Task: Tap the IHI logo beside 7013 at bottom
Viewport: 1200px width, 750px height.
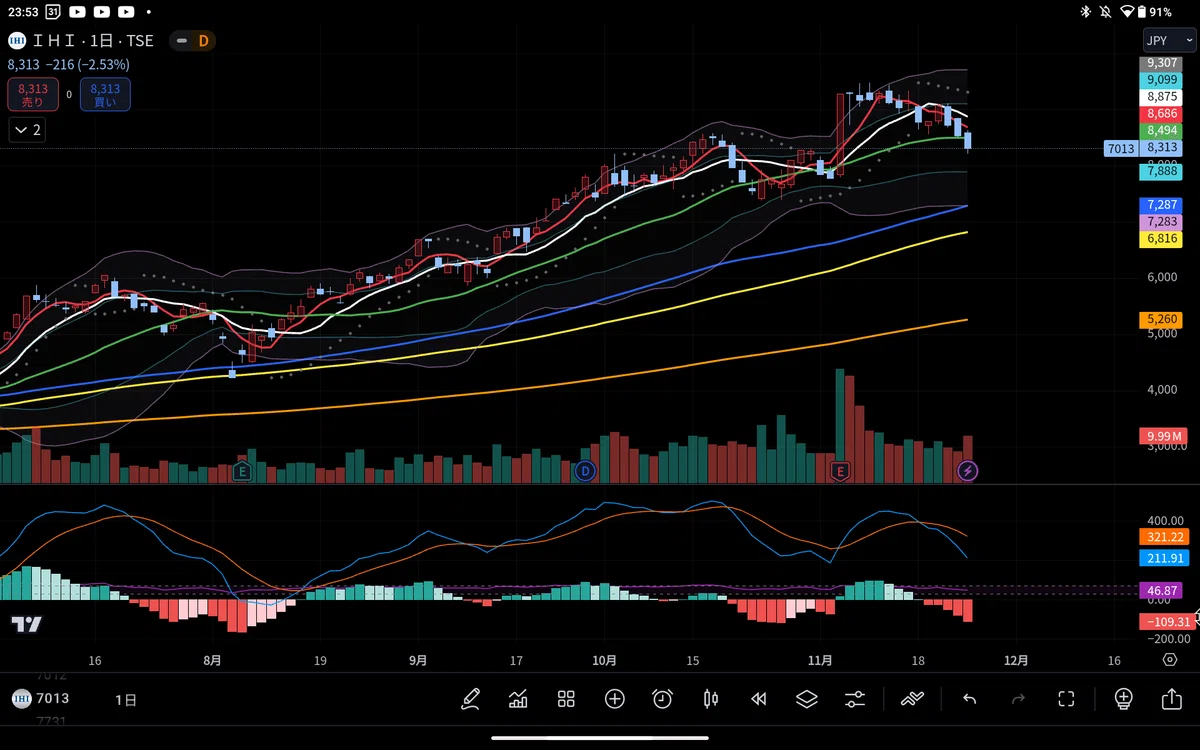Action: coord(20,698)
